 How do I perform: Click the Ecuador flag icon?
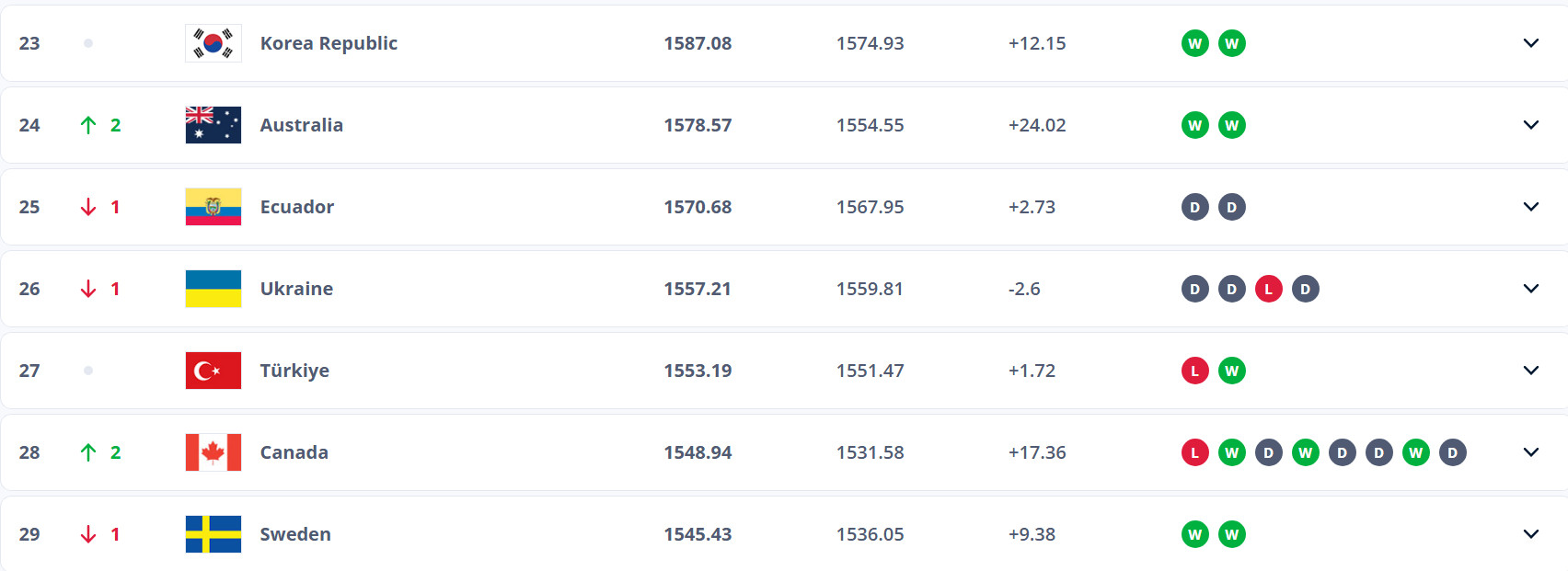coord(213,207)
